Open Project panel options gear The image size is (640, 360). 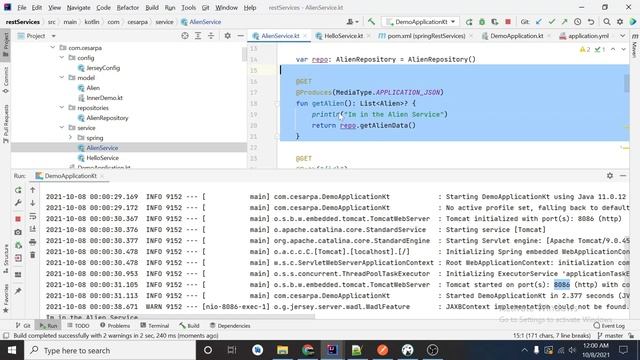pyautogui.click(x=227, y=36)
